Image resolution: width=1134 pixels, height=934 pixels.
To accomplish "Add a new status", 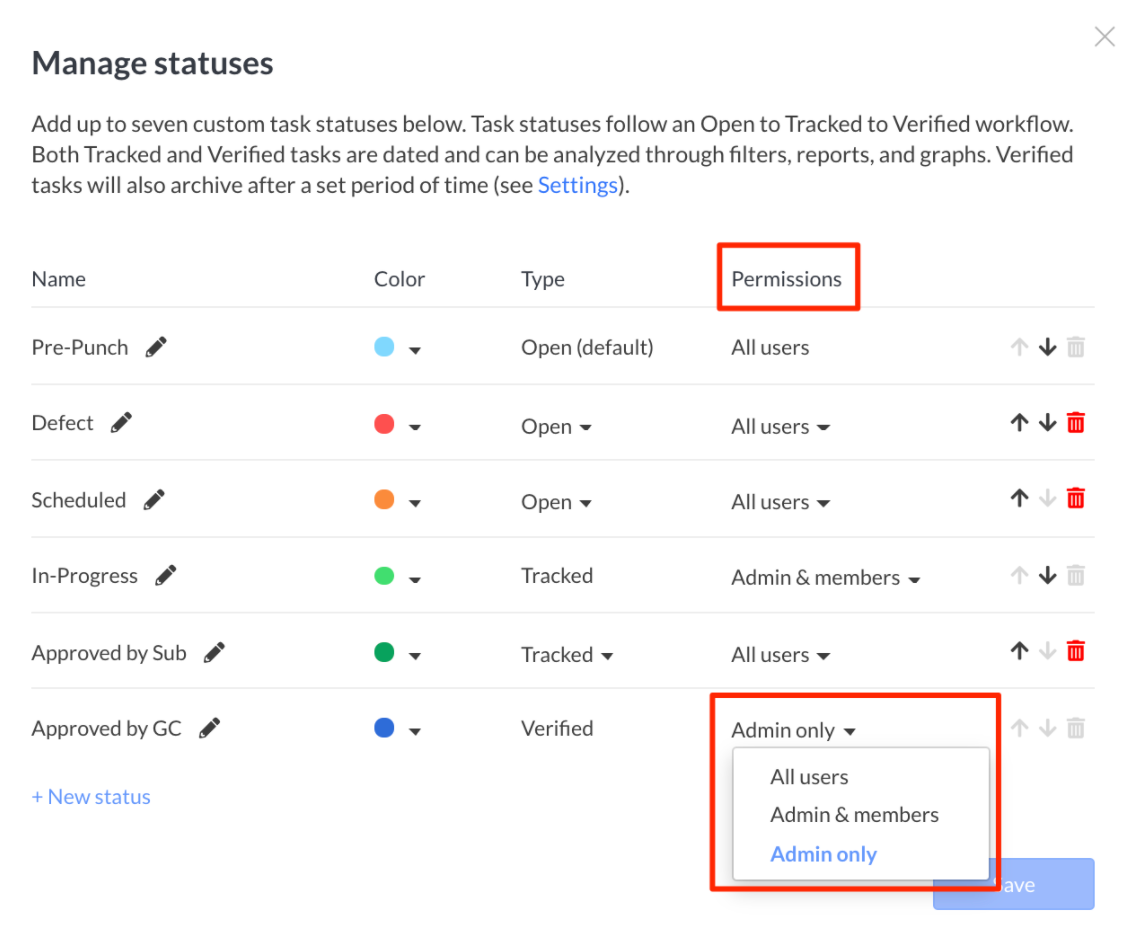I will tap(91, 797).
